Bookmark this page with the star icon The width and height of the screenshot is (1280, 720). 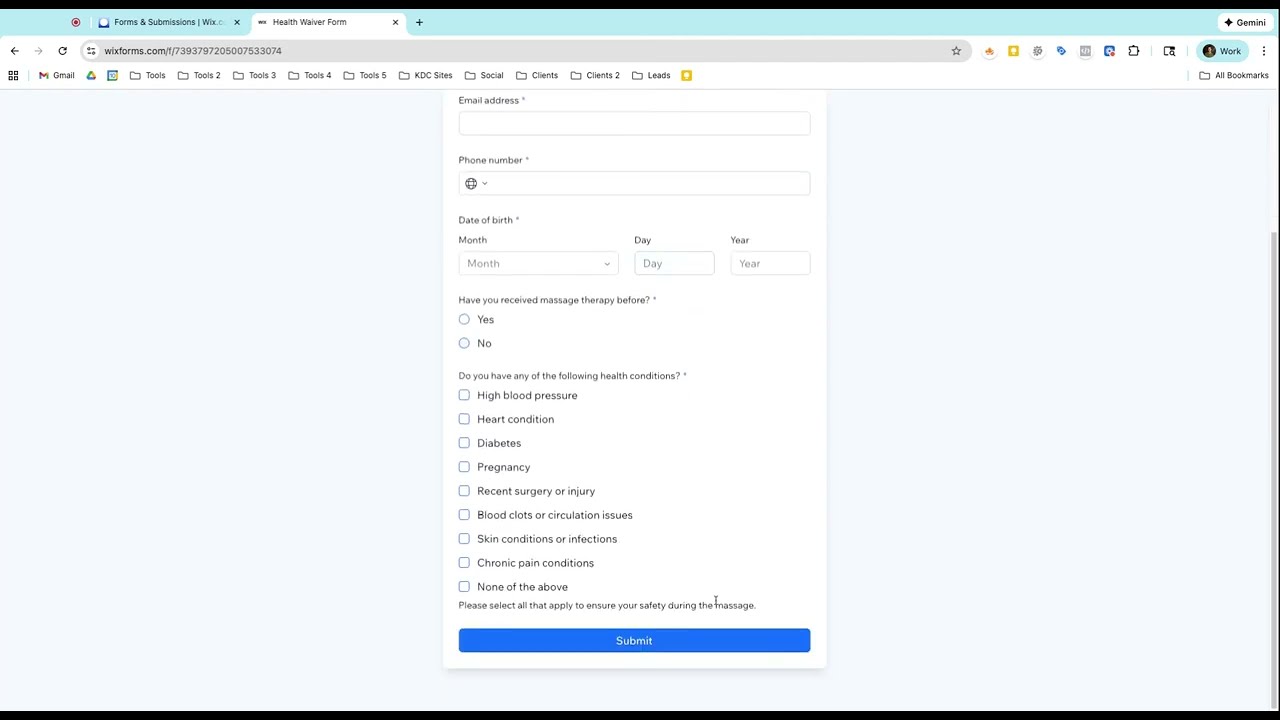point(956,51)
